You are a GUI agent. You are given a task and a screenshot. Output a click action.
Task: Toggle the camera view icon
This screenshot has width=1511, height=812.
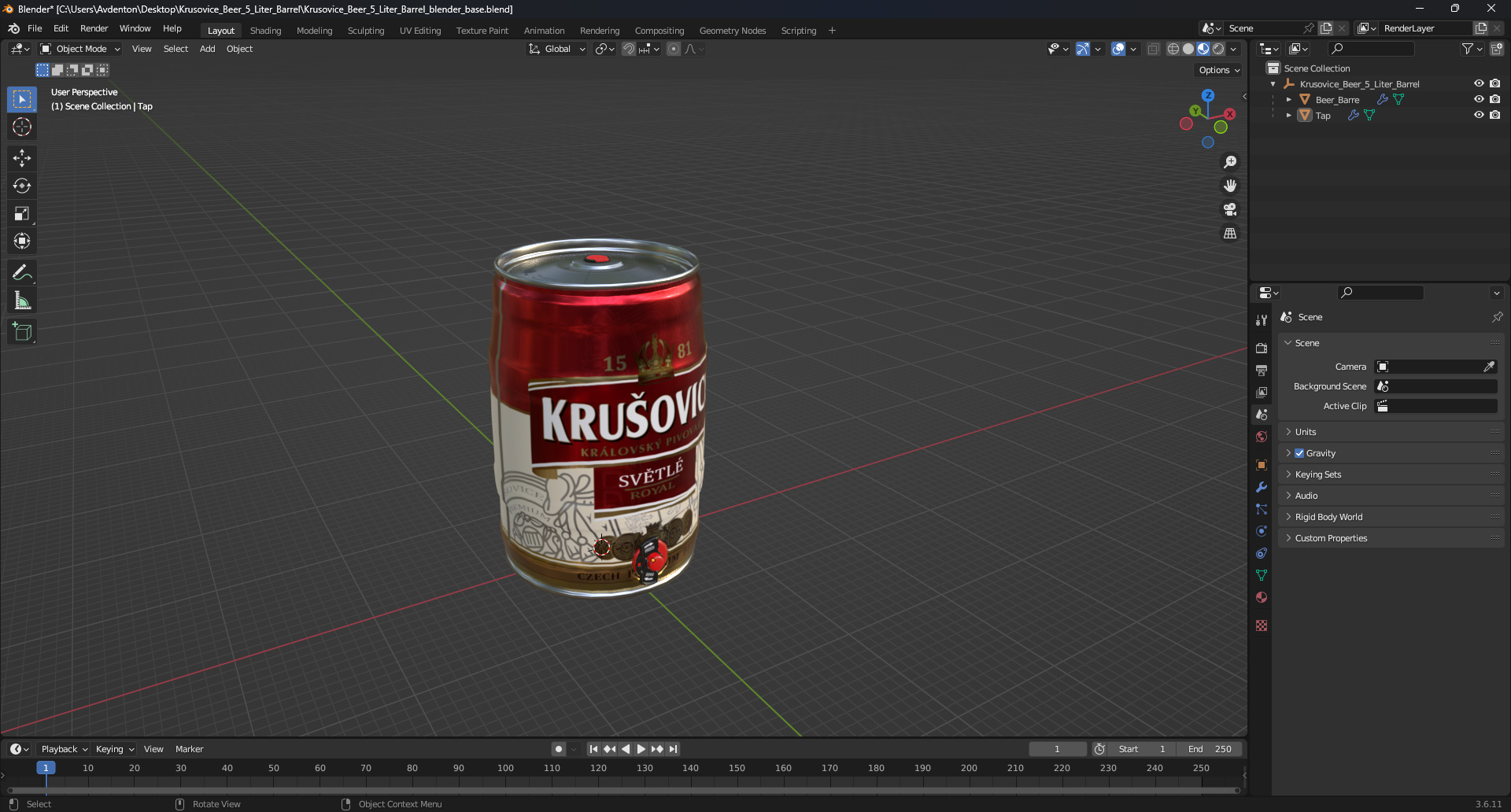(1230, 209)
